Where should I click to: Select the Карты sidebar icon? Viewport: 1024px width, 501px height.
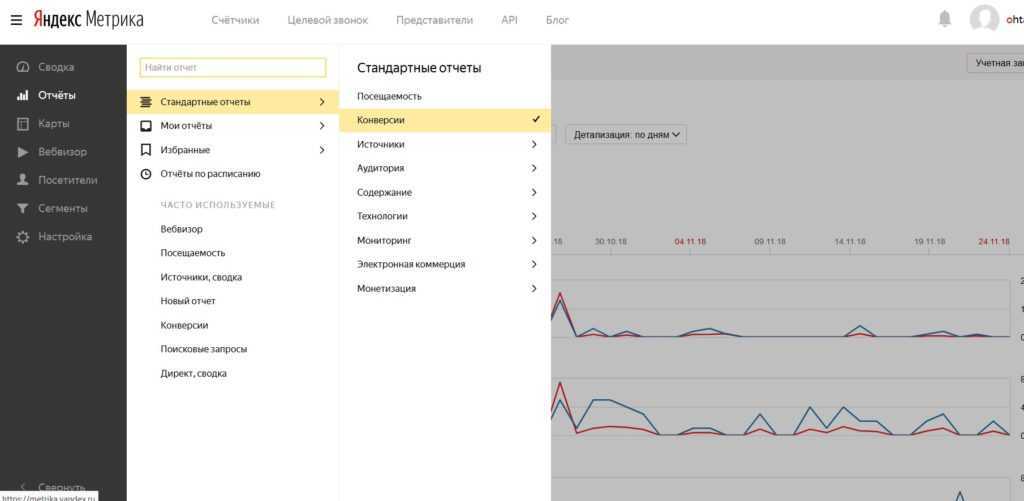(23, 124)
